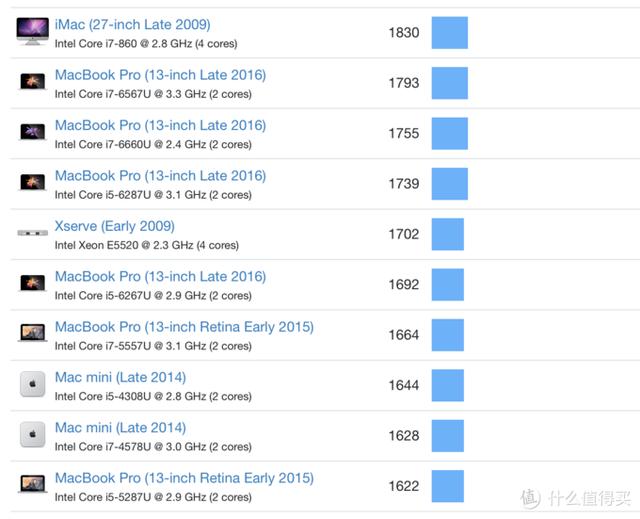This screenshot has width=640, height=519.
Task: Click the MacBook Pro Retina thumbnail in i7-5557U row
Action: pyautogui.click(x=33, y=333)
